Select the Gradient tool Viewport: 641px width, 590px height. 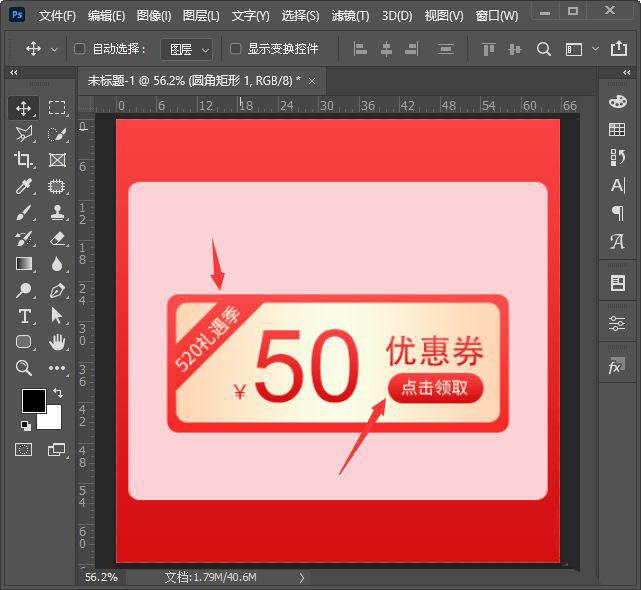pos(24,264)
